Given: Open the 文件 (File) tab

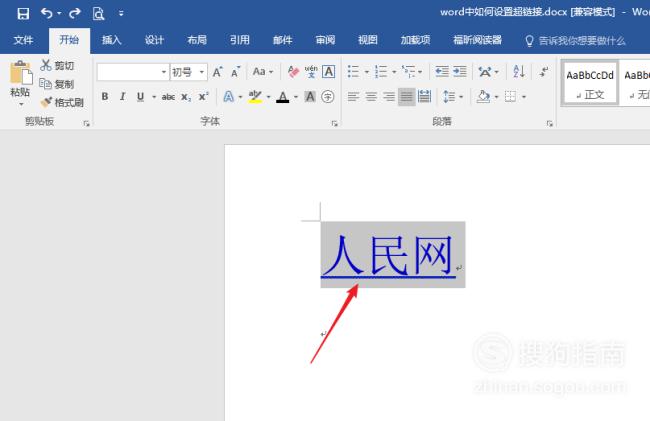Looking at the screenshot, I should 23,40.
